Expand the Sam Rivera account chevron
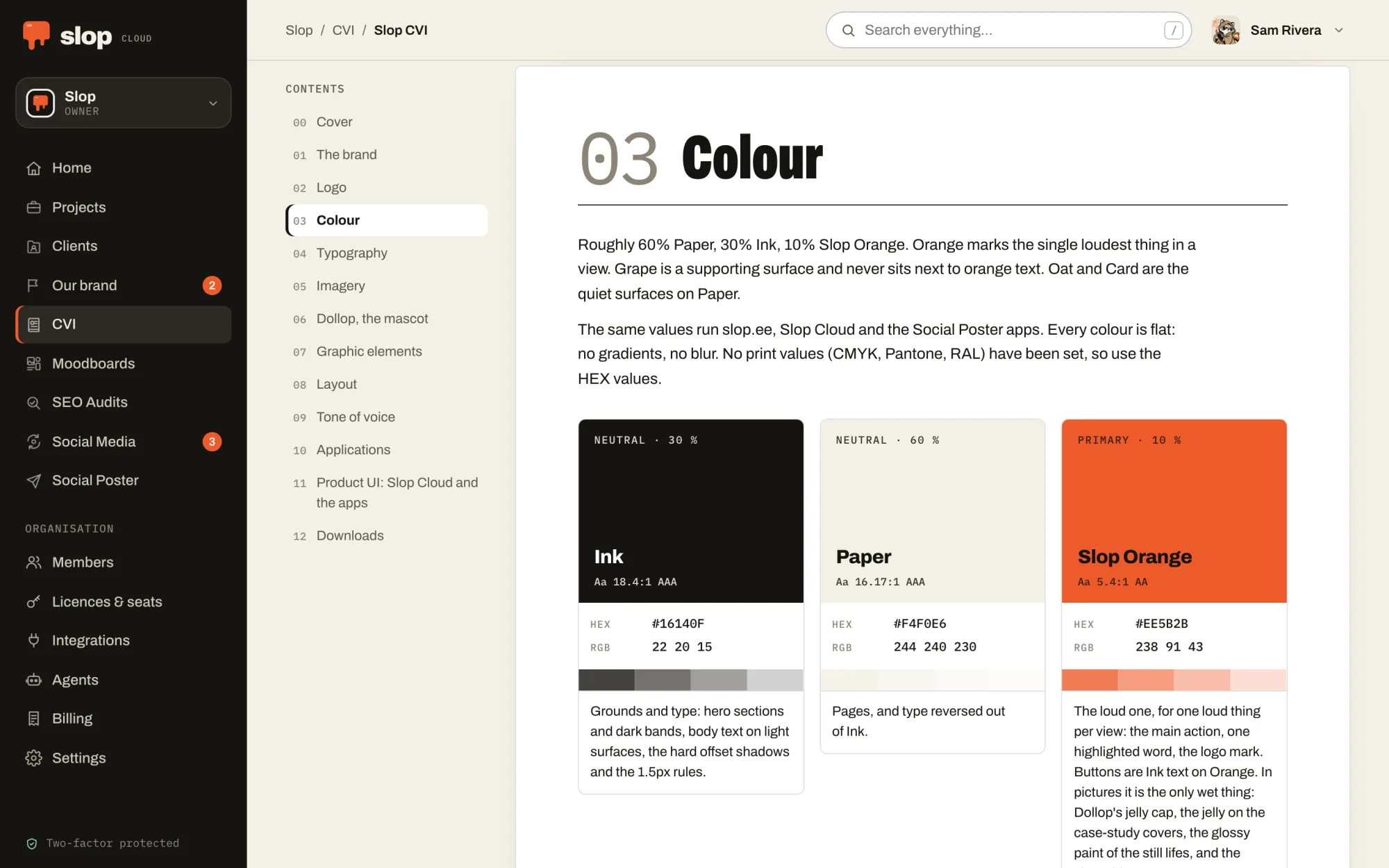This screenshot has width=1389, height=868. click(1339, 31)
